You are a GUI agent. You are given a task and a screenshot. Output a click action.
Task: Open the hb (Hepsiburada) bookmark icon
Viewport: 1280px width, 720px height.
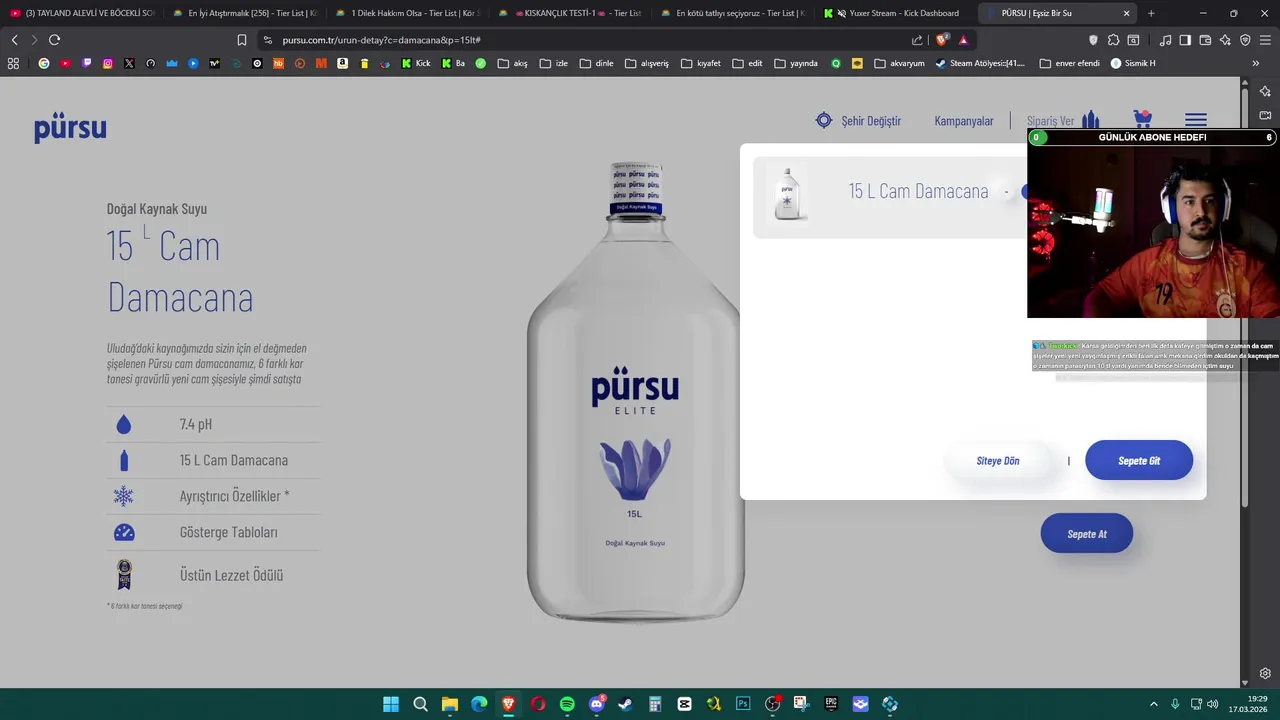click(x=278, y=63)
